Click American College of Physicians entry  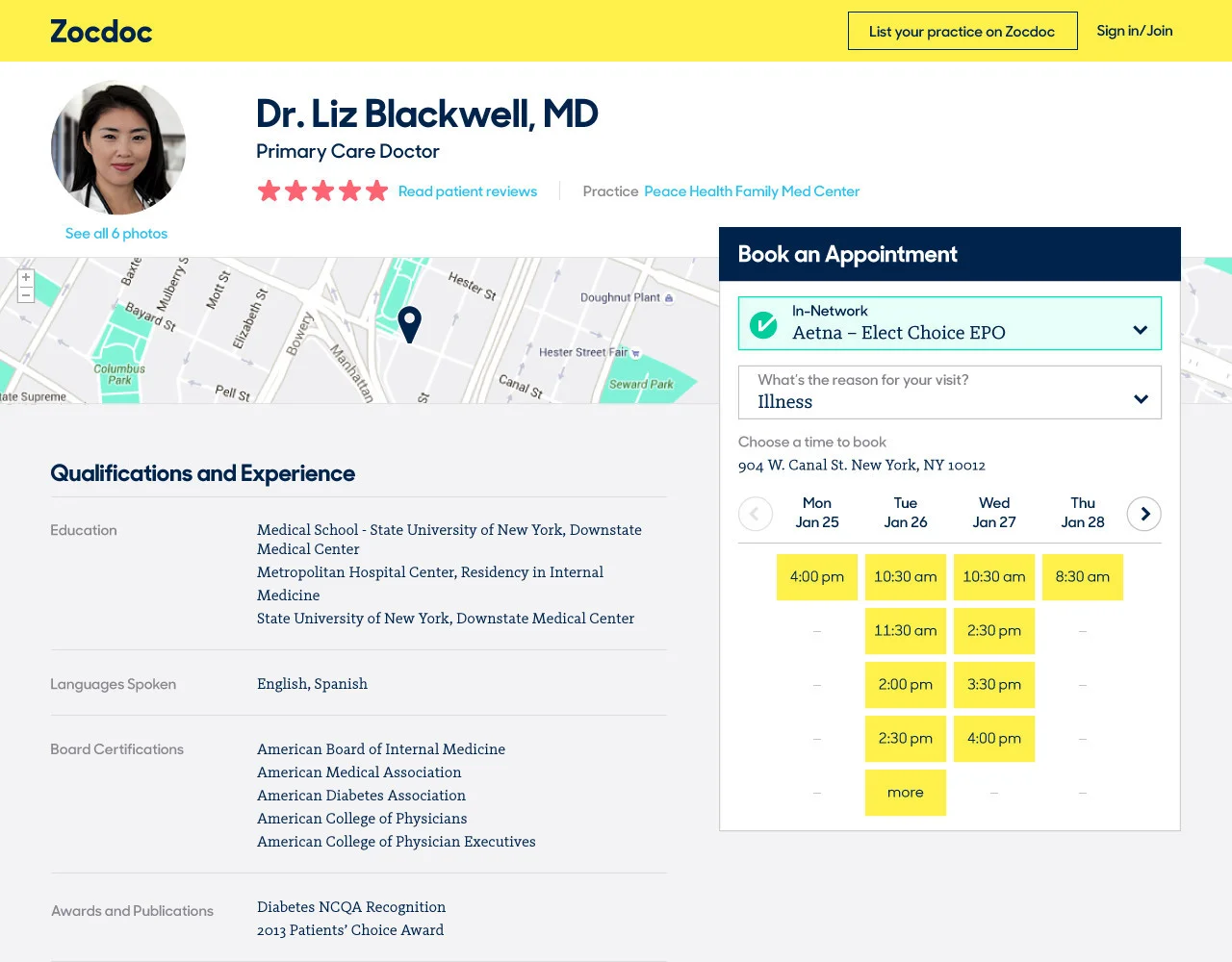point(362,819)
